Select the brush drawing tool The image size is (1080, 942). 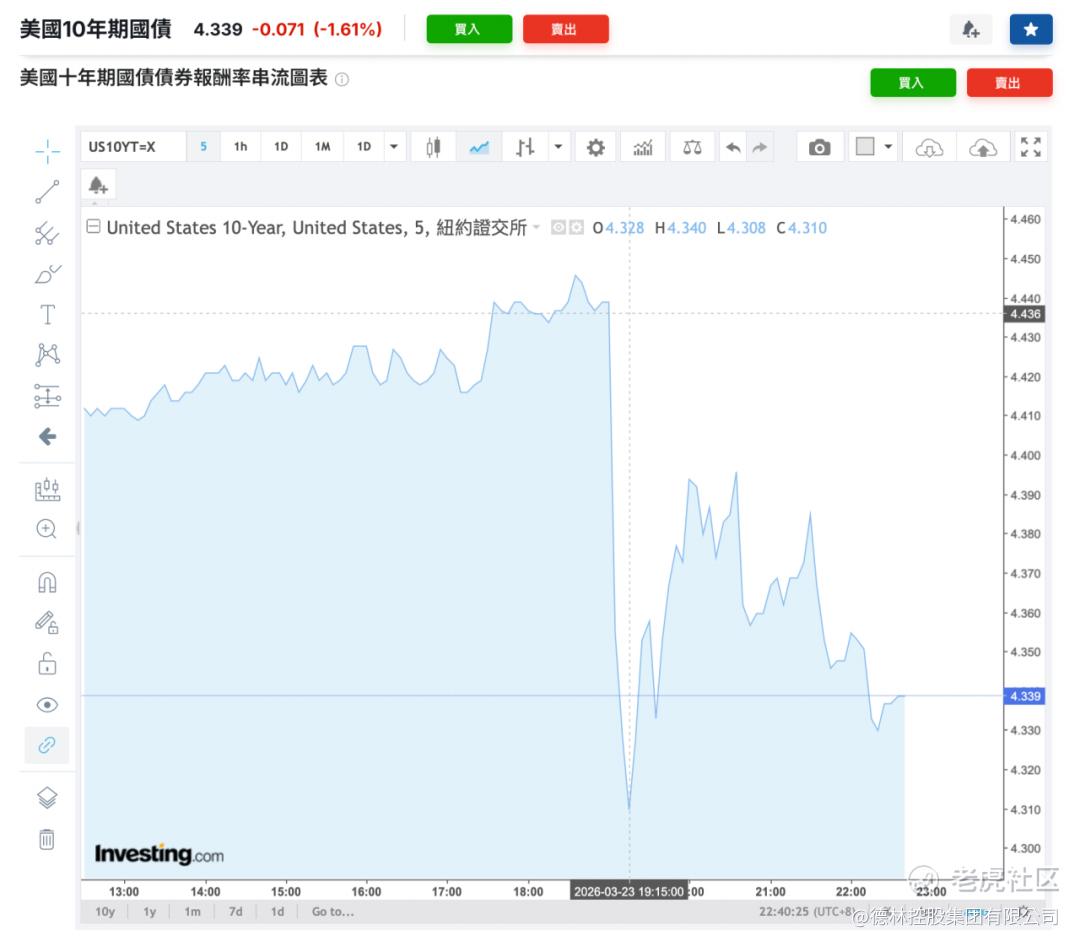(48, 274)
